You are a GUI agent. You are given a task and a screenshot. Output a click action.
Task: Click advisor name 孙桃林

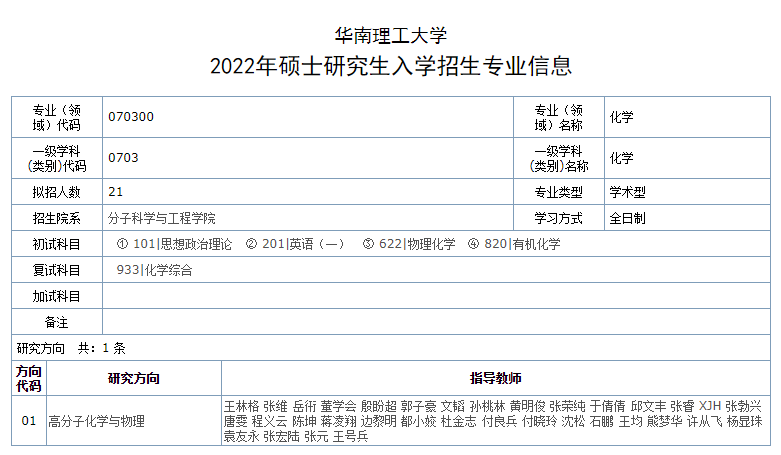(487, 406)
